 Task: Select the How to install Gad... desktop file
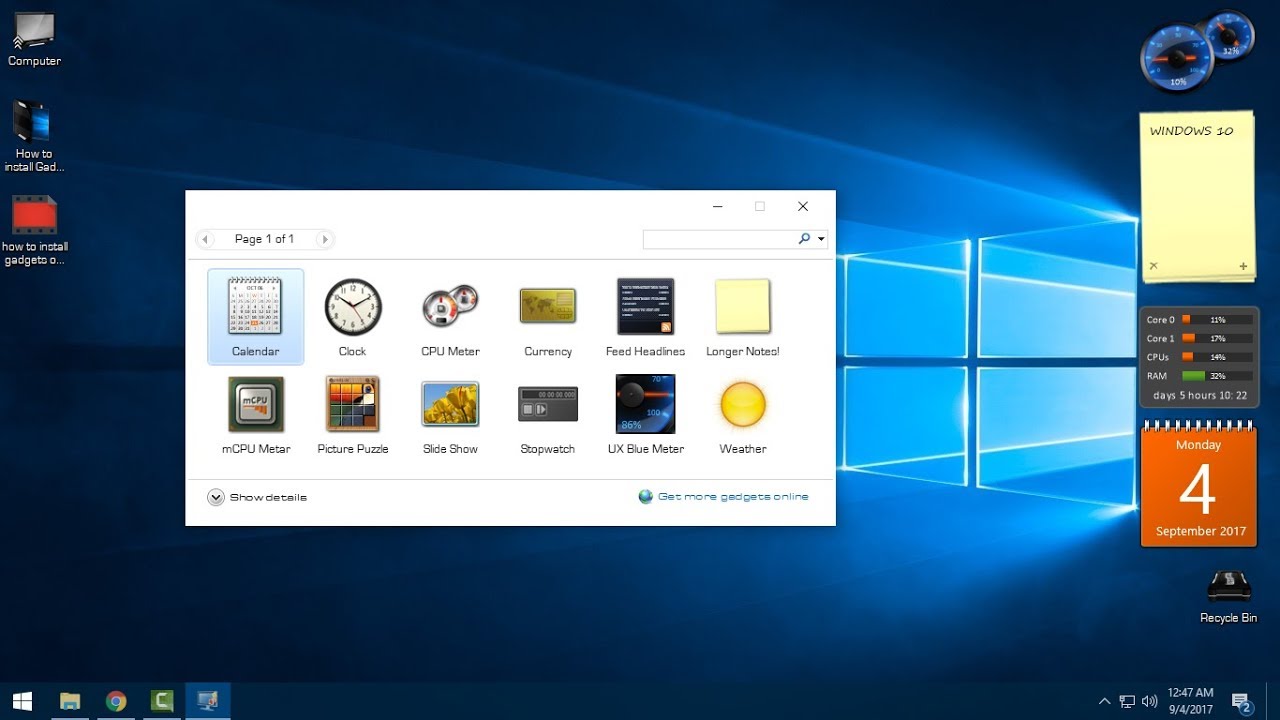(x=34, y=136)
